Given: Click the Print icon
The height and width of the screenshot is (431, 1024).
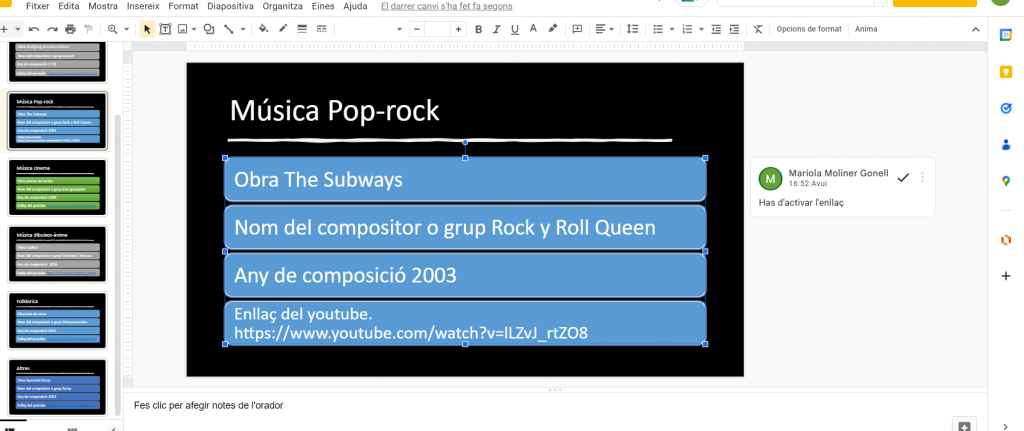Looking at the screenshot, I should pyautogui.click(x=69, y=29).
